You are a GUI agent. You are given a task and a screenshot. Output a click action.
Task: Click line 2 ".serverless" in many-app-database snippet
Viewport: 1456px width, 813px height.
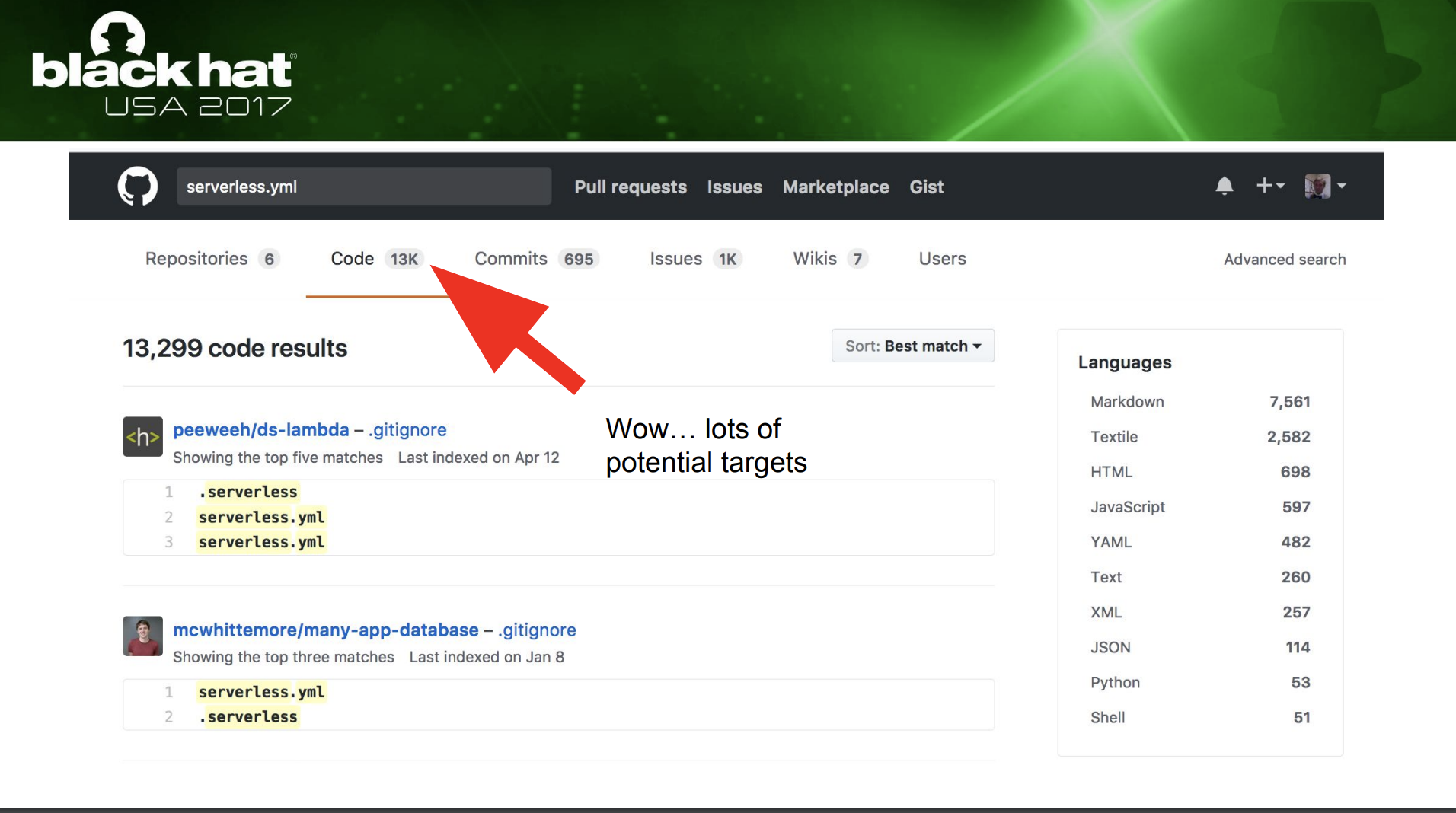pos(248,717)
